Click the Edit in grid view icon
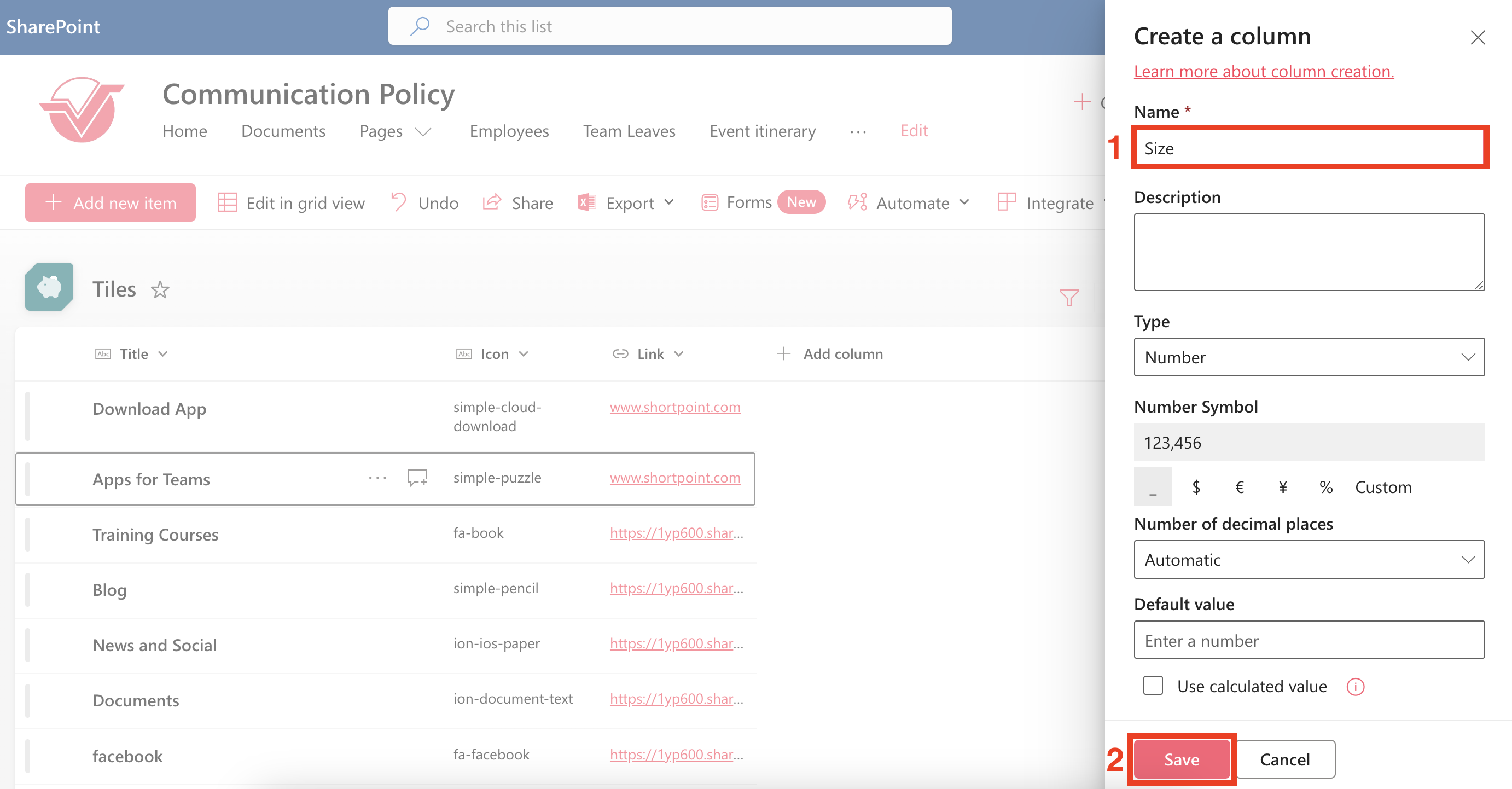 227,202
